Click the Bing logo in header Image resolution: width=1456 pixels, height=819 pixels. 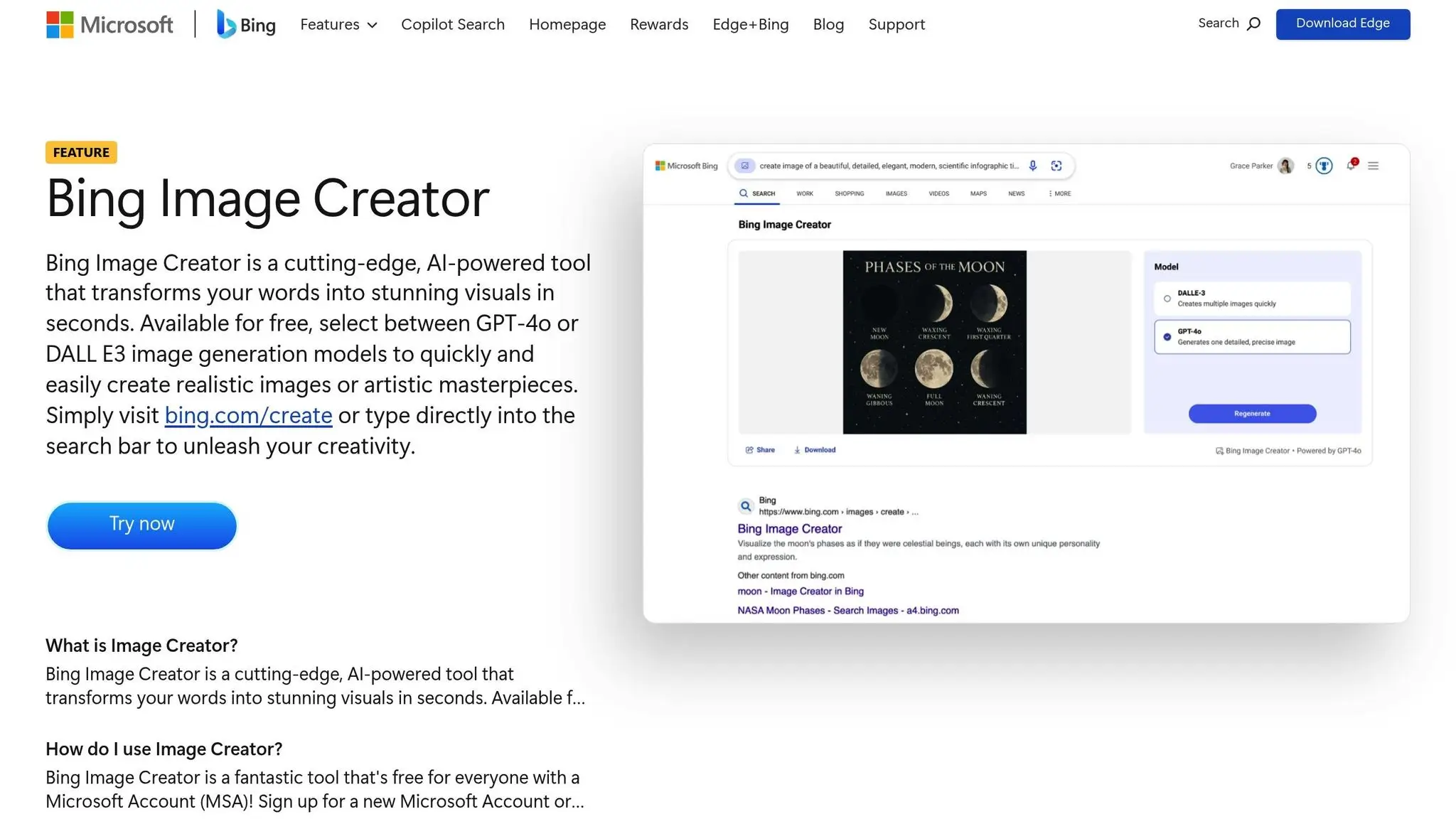[246, 24]
